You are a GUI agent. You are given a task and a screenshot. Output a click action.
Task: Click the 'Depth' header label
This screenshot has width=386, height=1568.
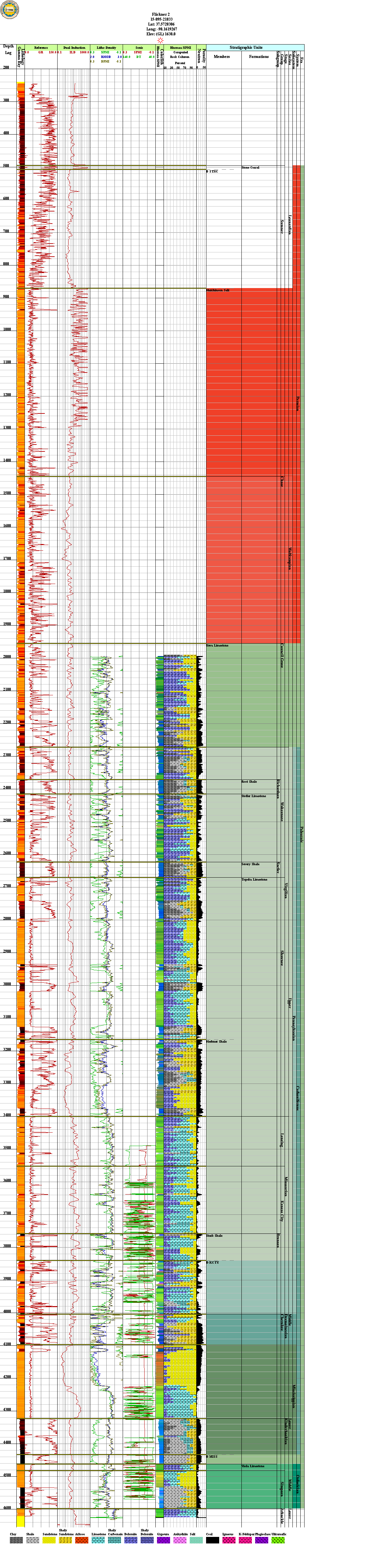pyautogui.click(x=8, y=46)
